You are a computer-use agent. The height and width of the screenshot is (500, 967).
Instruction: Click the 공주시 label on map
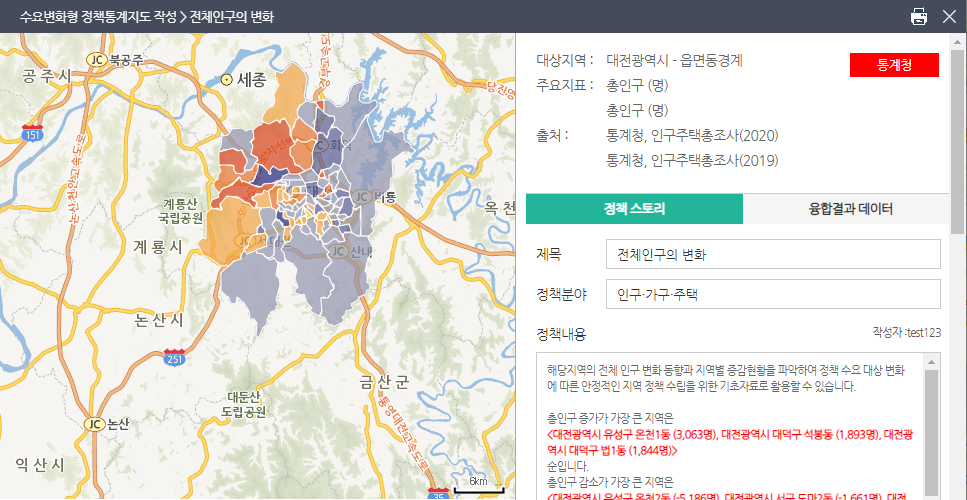tap(47, 76)
